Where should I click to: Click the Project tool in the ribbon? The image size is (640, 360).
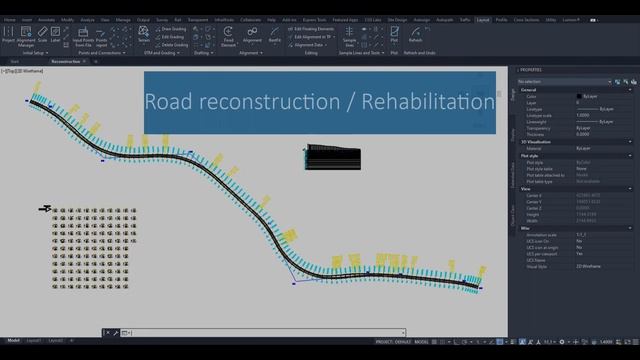8,34
